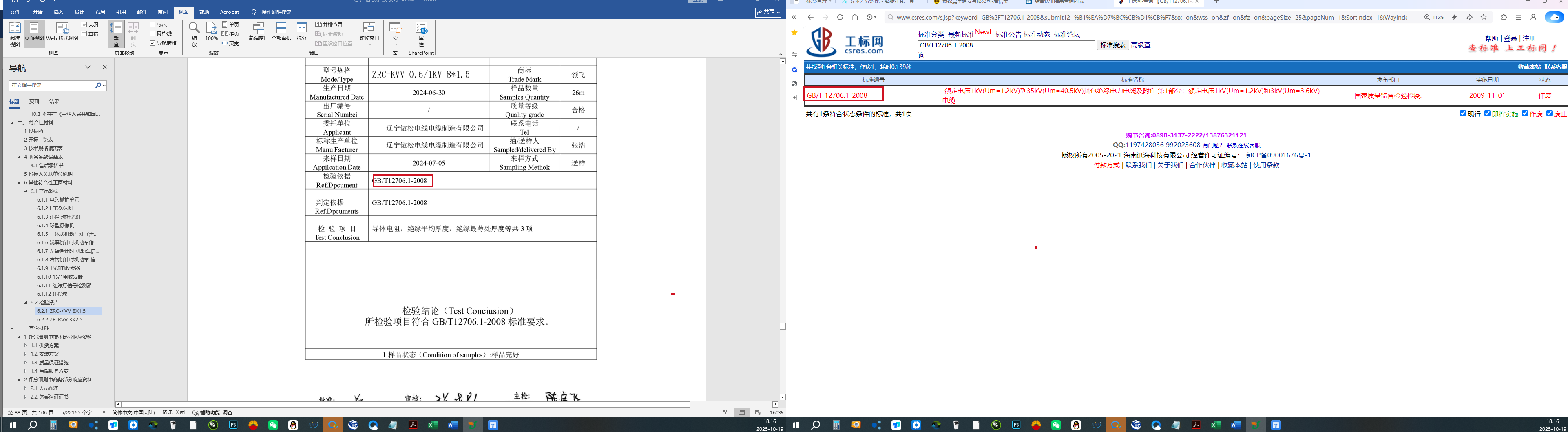Viewport: 1568px width, 432px height.
Task: Uncheck the Navigation Pane (导航窗格) checkbox
Action: click(x=152, y=43)
